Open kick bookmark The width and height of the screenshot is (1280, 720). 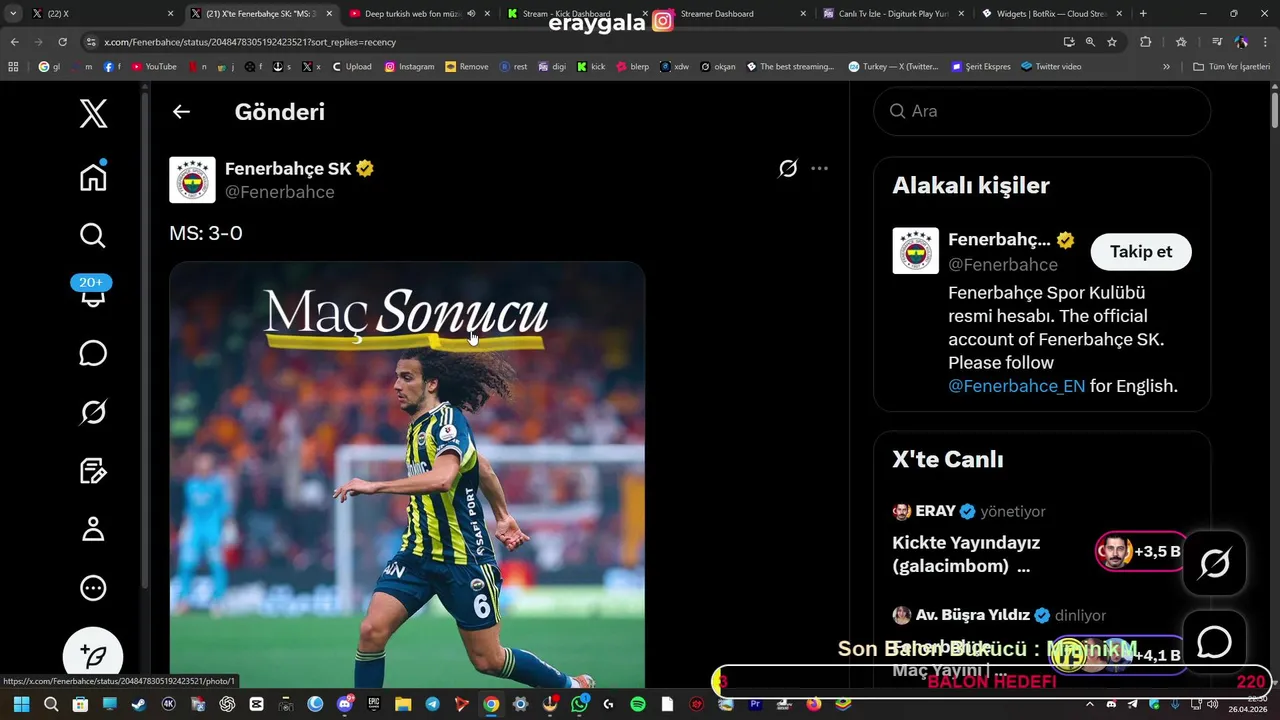tap(591, 67)
